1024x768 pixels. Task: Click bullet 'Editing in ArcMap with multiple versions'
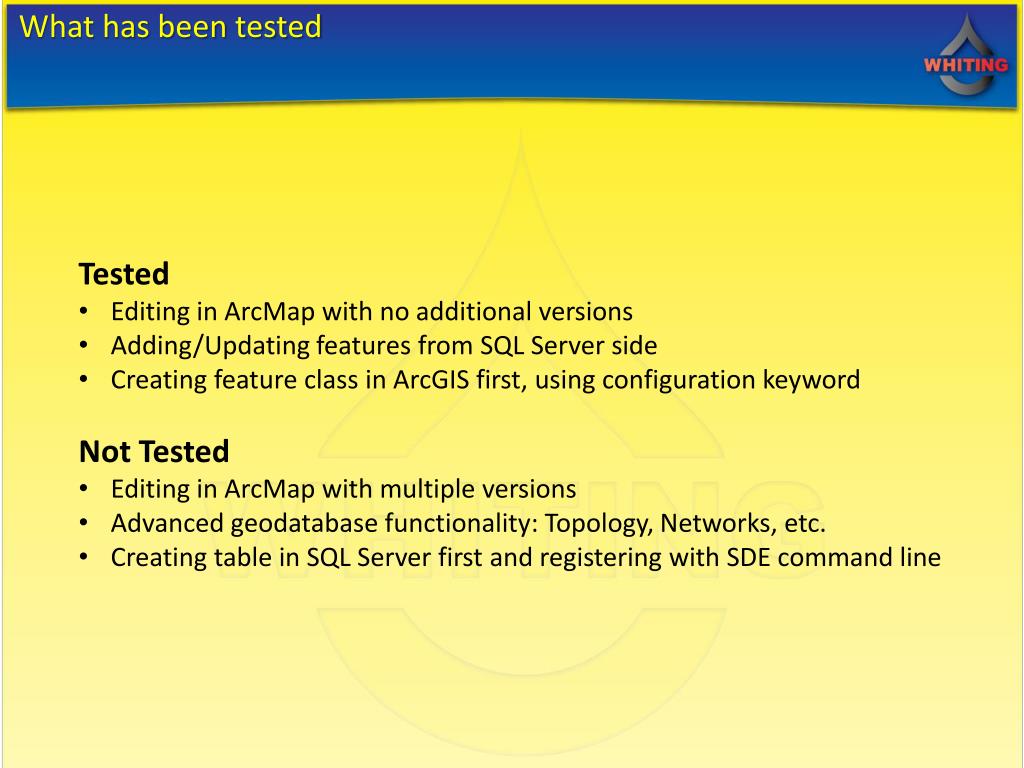pos(344,489)
